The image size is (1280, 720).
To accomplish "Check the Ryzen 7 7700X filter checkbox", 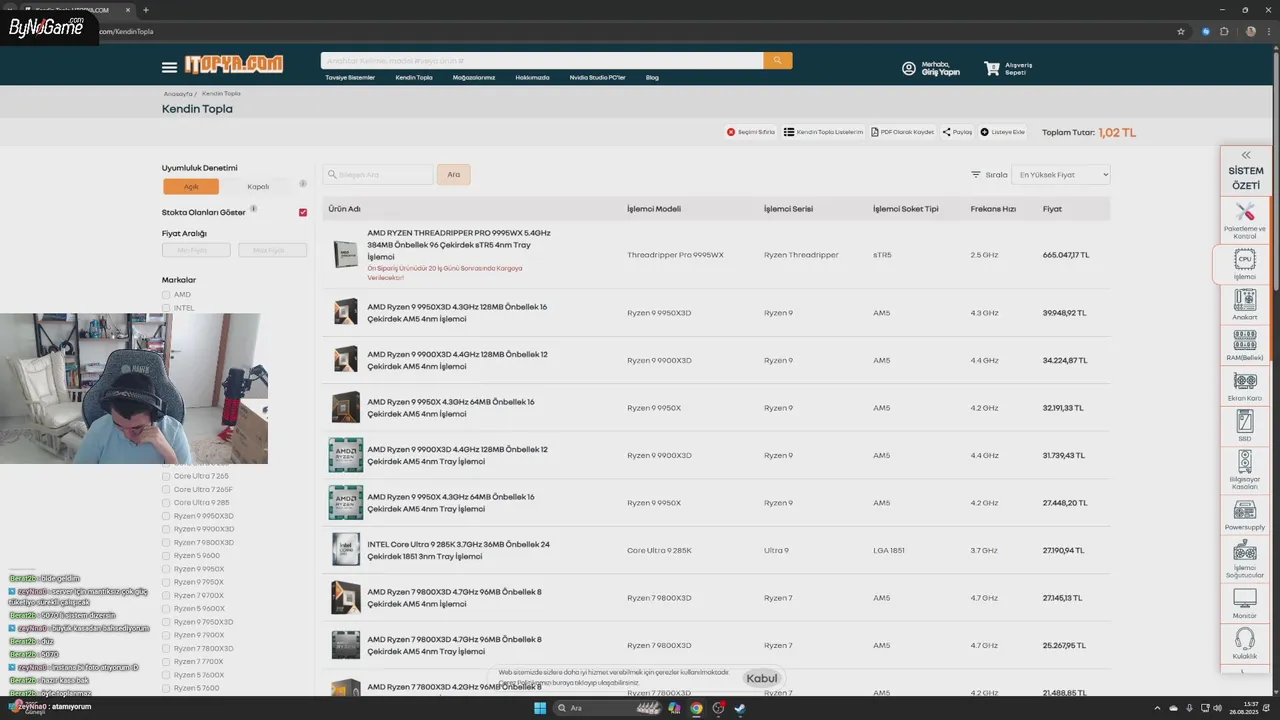I will click(166, 662).
